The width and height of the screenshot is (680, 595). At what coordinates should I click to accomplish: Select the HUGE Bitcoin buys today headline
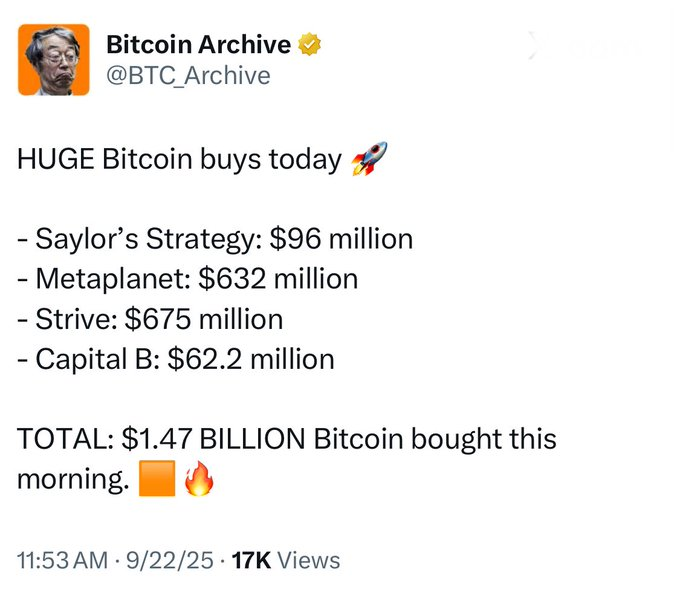[180, 159]
